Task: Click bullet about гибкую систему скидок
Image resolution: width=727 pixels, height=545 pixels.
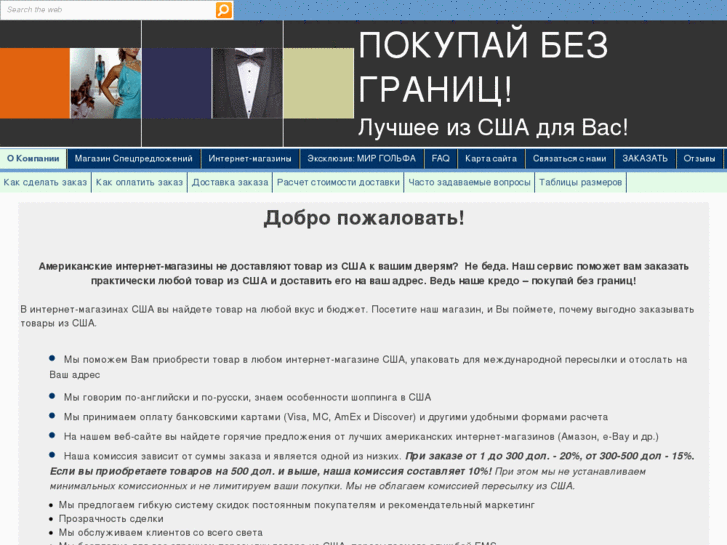Action: pos(296,505)
